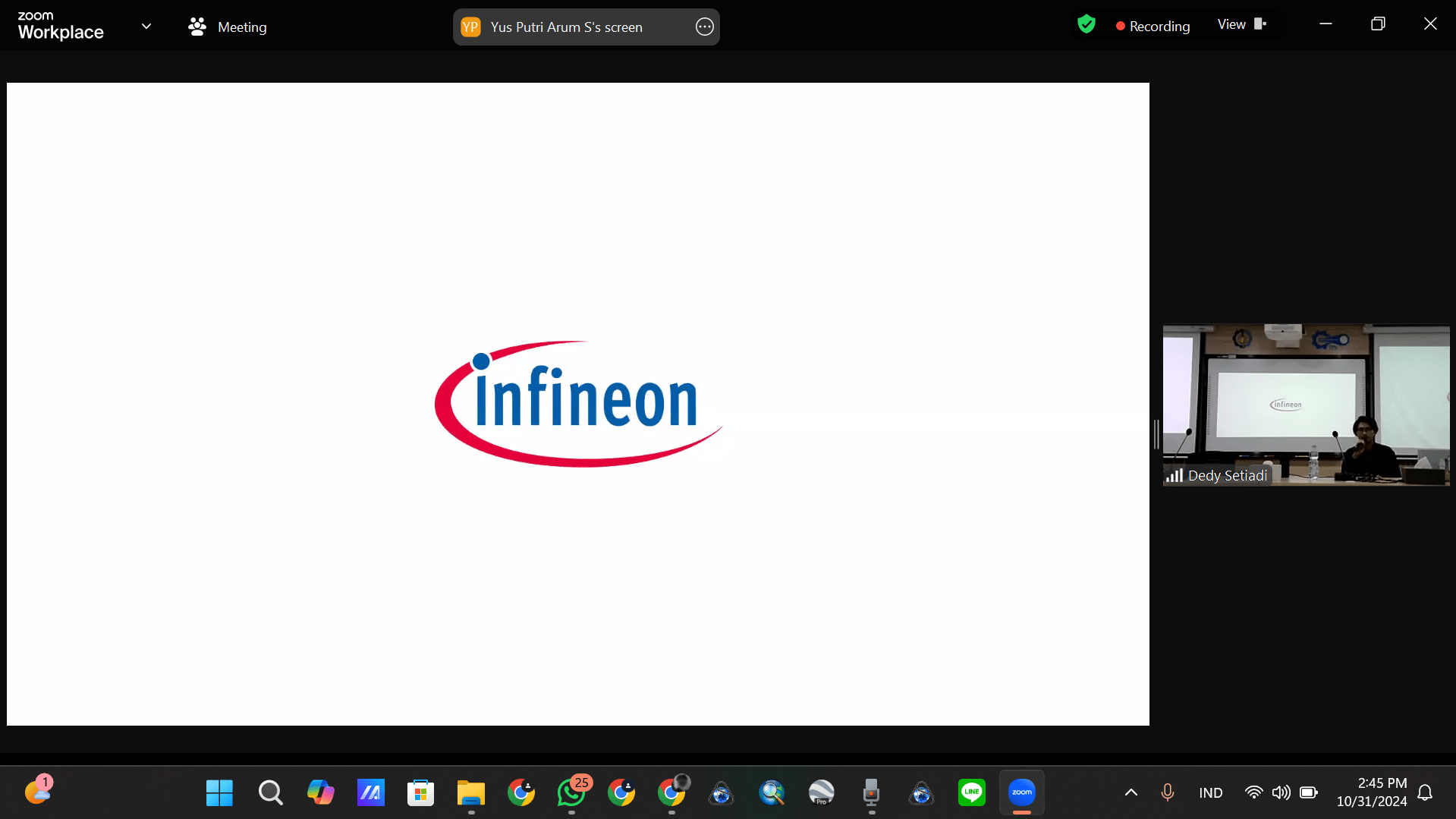The image size is (1456, 819).
Task: Open the Windows Start menu
Action: click(x=219, y=792)
